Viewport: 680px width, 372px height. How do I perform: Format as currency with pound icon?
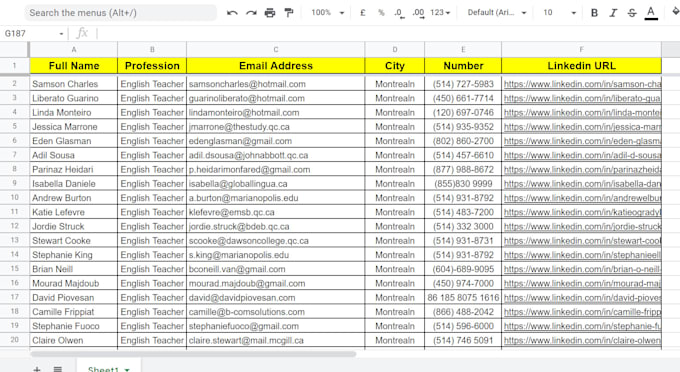click(363, 13)
